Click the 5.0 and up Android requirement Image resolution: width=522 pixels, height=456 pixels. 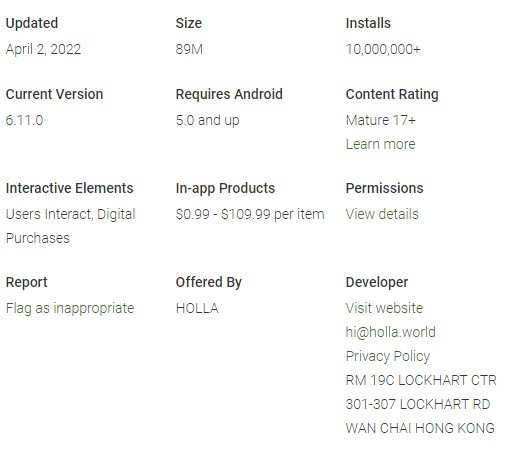pyautogui.click(x=207, y=120)
